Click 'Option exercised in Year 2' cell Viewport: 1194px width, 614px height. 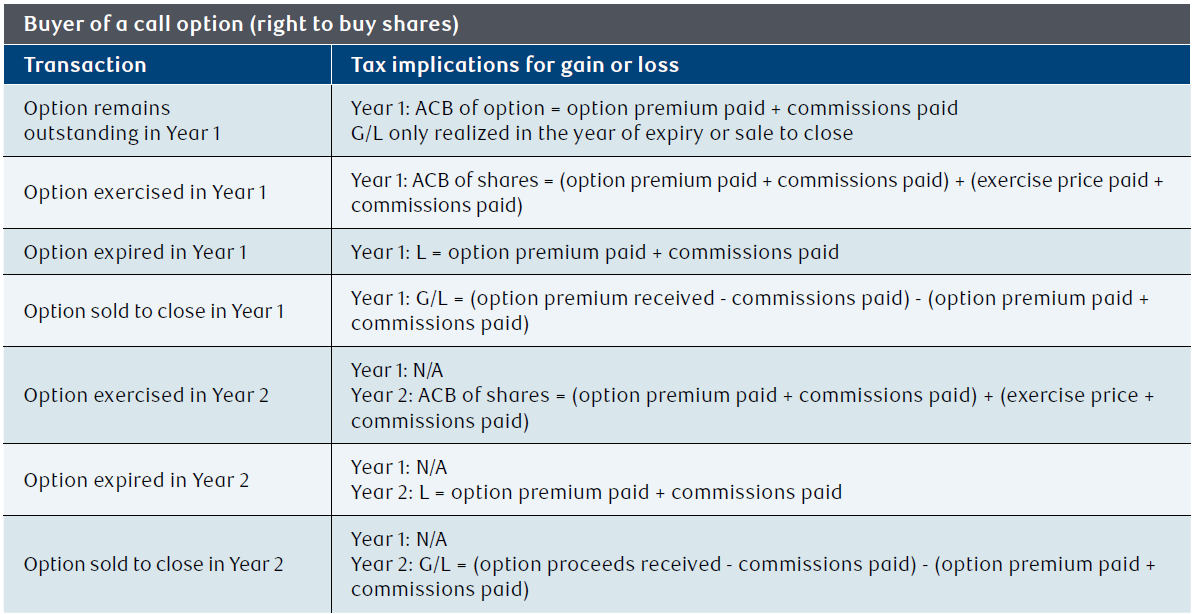tap(168, 395)
